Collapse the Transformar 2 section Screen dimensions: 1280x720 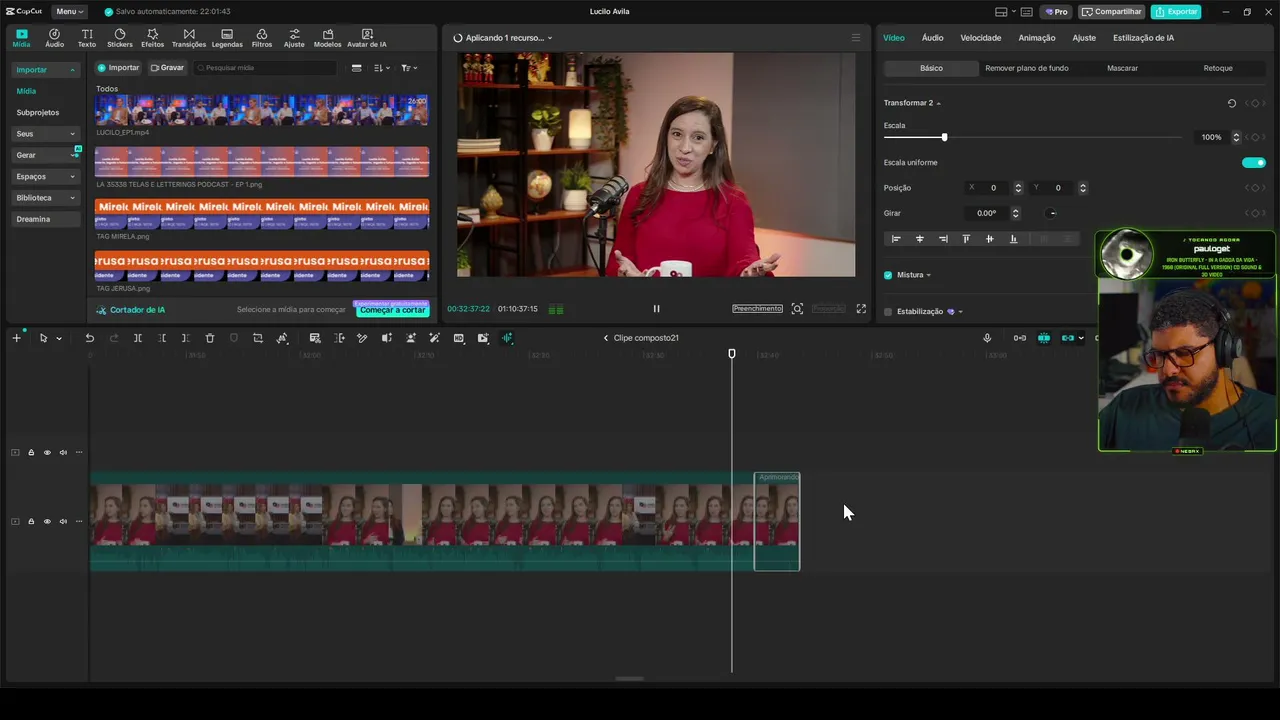pyautogui.click(x=938, y=103)
